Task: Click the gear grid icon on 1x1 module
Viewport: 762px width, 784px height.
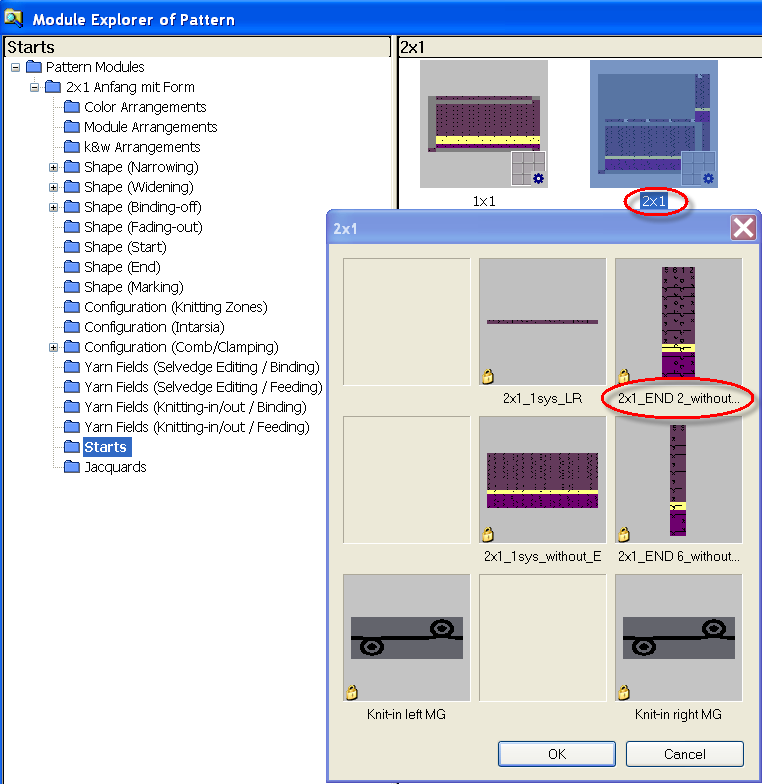Action: click(529, 169)
